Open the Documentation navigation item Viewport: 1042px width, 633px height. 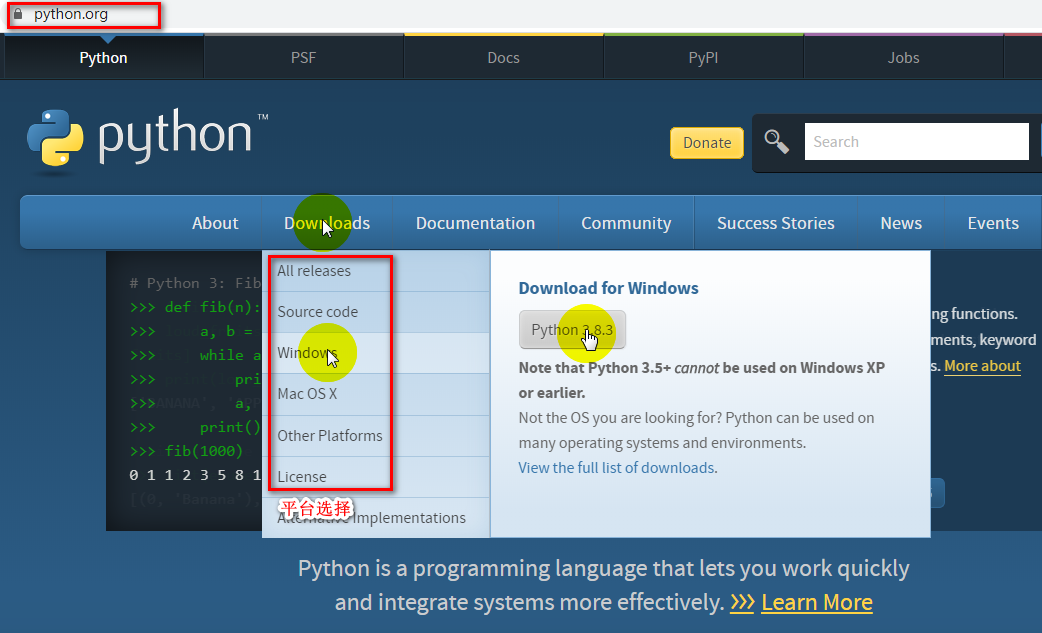pos(475,222)
